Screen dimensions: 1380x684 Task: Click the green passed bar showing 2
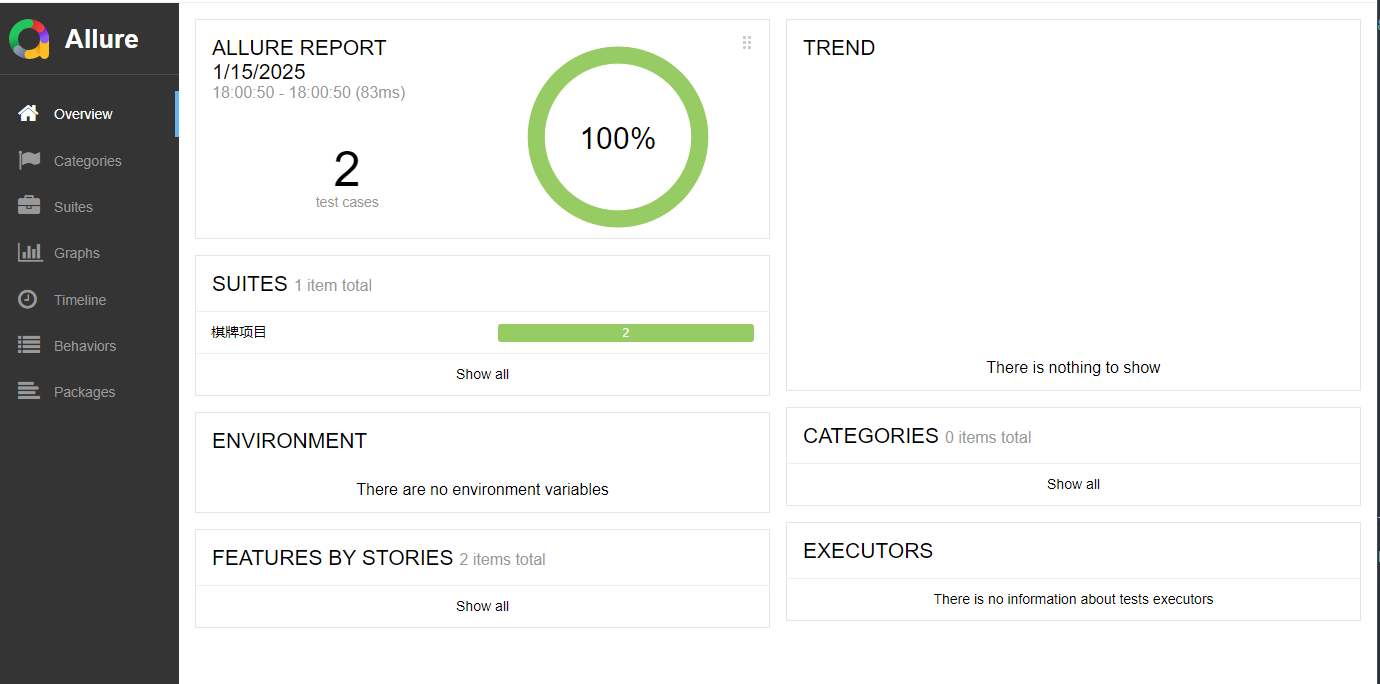point(626,333)
